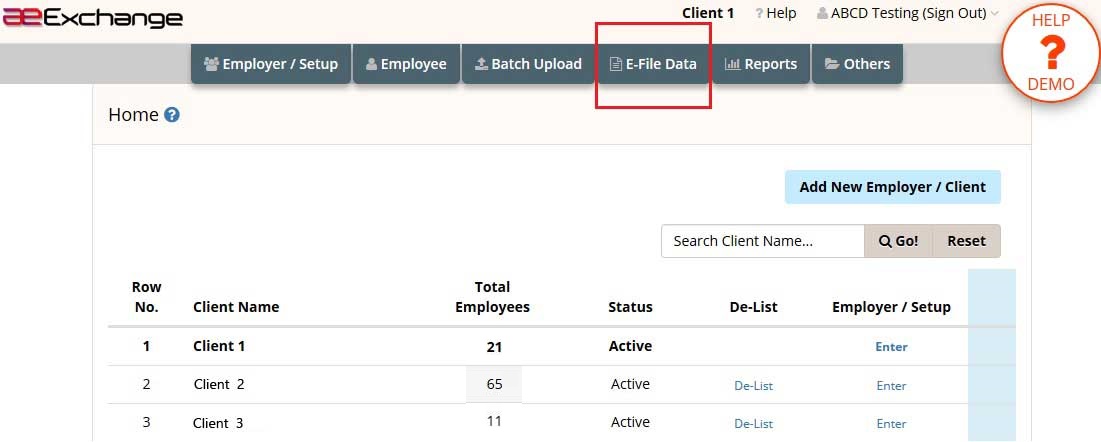Focus the Search Client Name field
Viewport: 1101px width, 442px height.
pos(763,241)
